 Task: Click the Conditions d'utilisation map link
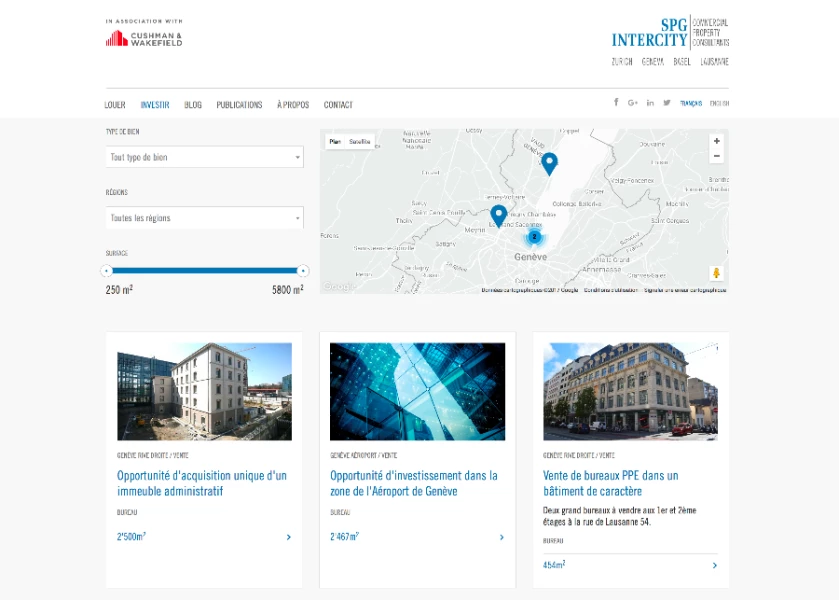coord(611,290)
